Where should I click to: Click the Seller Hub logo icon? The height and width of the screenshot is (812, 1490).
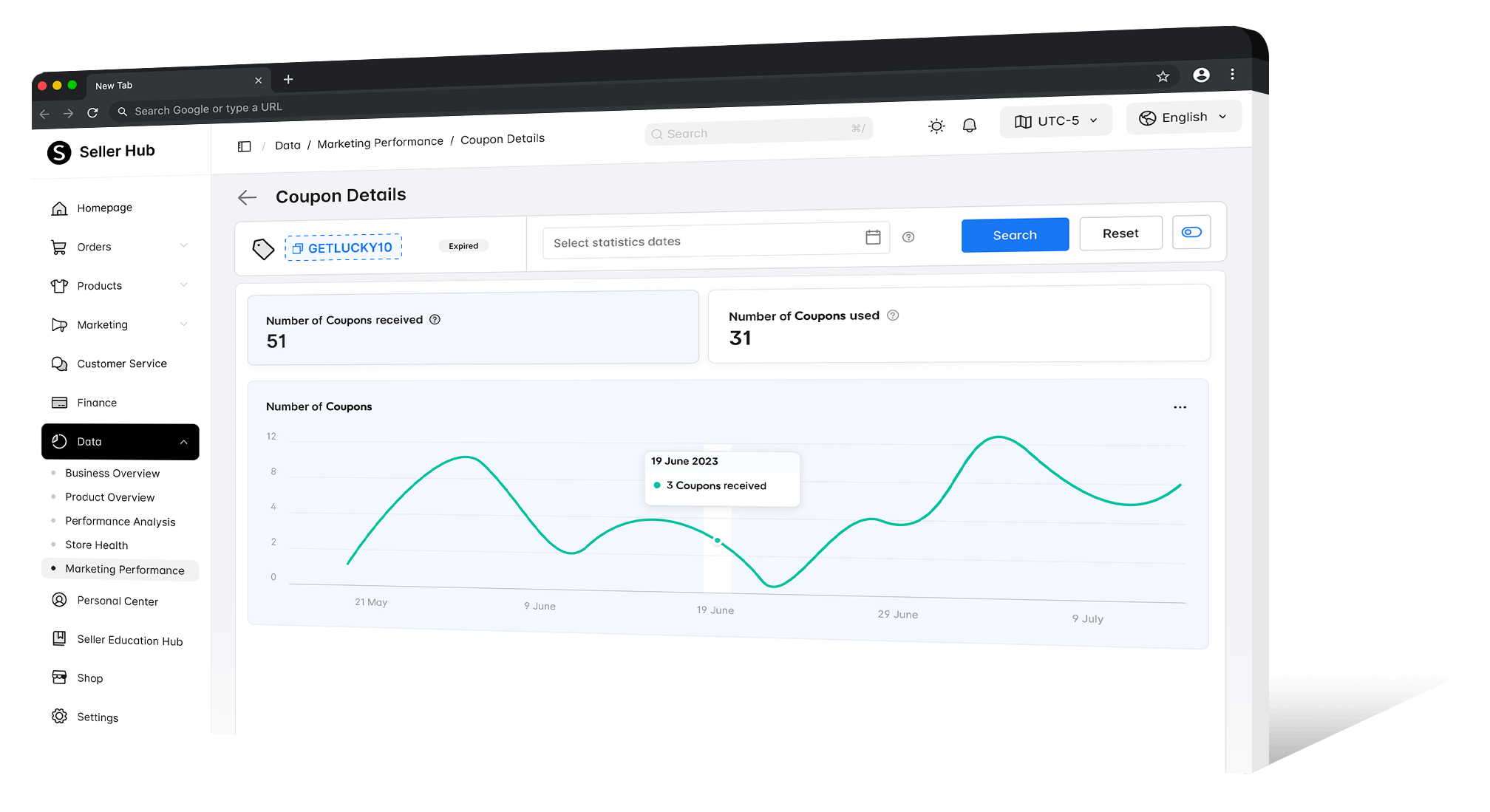point(58,151)
